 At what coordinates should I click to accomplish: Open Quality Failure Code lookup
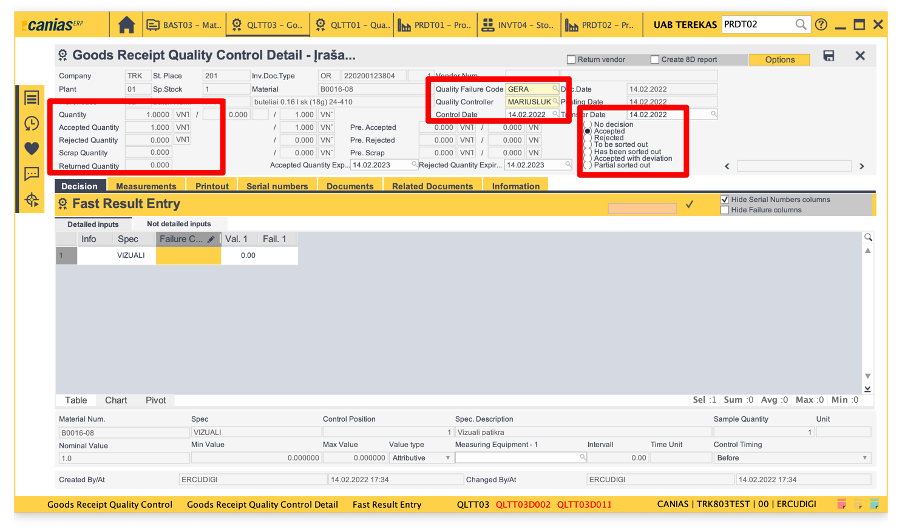click(556, 89)
